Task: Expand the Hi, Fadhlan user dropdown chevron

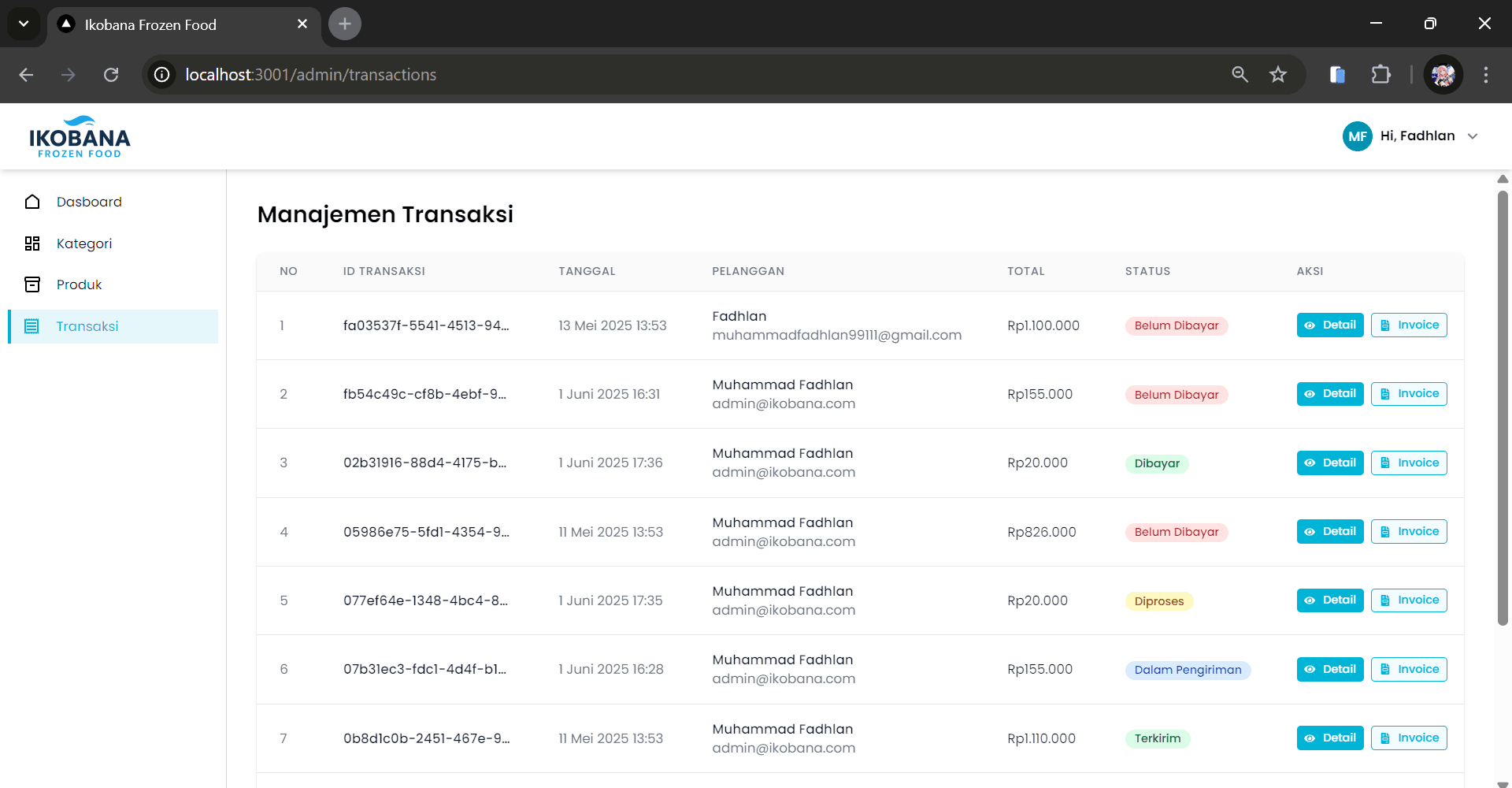Action: (1473, 136)
